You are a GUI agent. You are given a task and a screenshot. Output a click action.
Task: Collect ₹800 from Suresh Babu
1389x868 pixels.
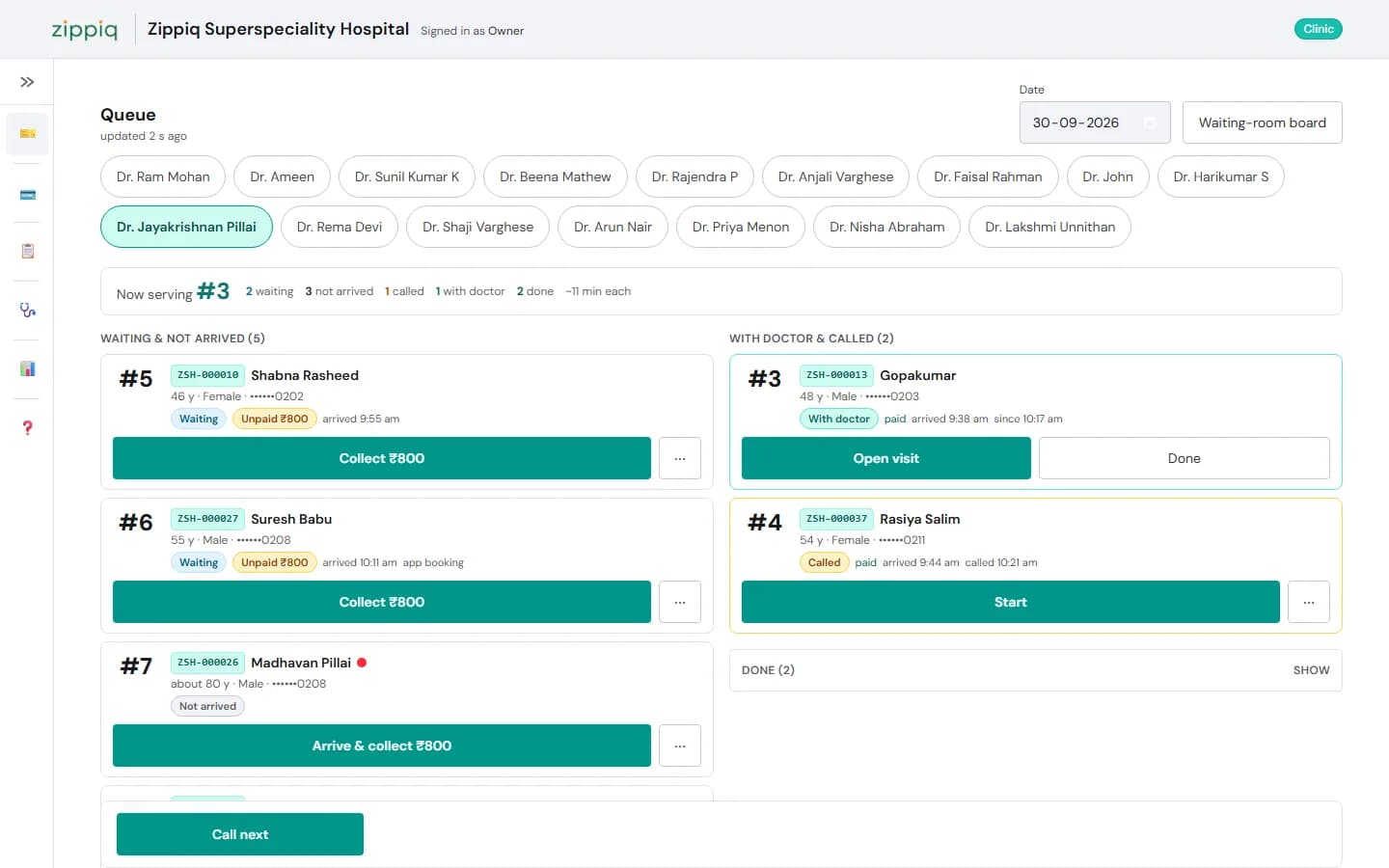[x=382, y=602]
